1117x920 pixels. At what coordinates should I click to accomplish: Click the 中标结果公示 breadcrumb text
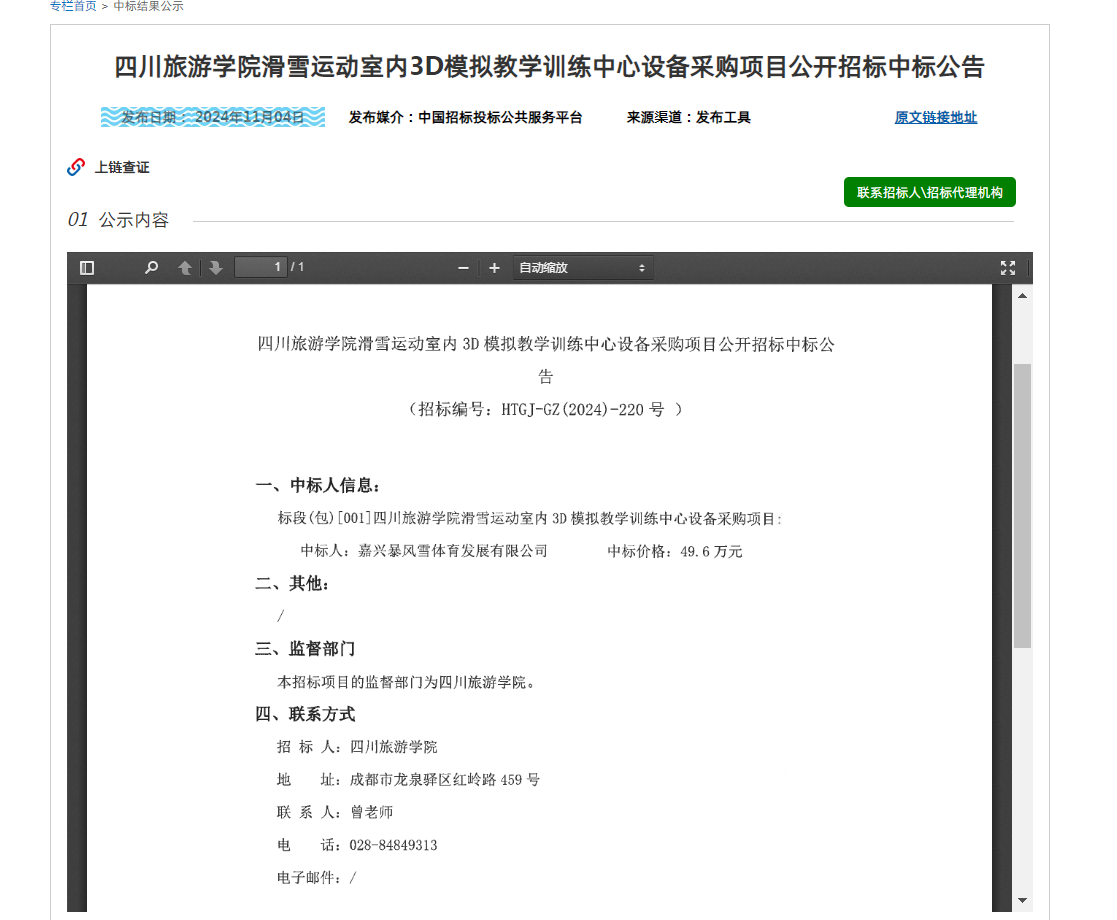(x=148, y=6)
